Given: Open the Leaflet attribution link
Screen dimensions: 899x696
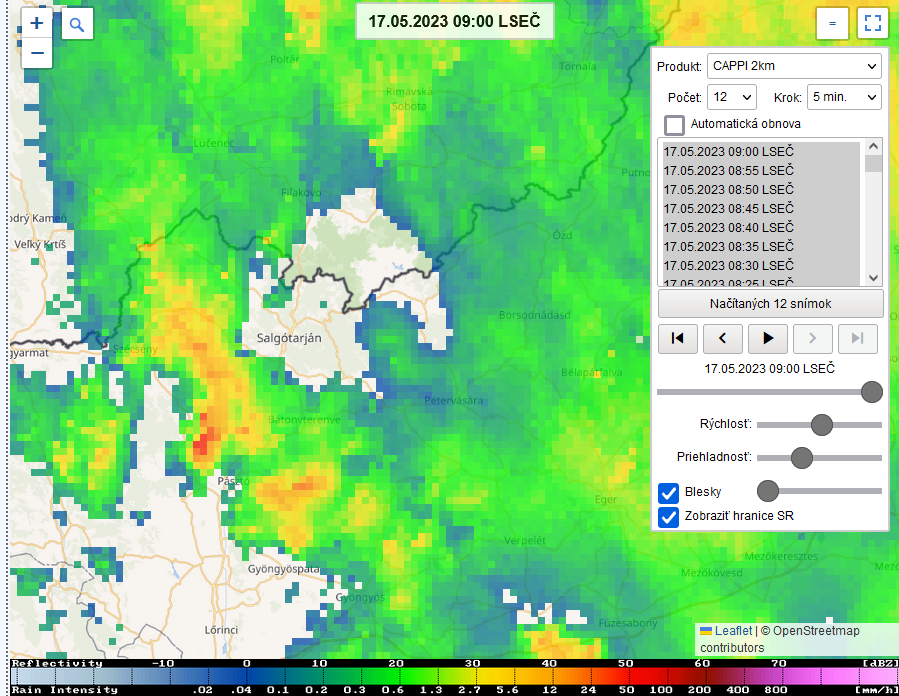Looking at the screenshot, I should (733, 630).
